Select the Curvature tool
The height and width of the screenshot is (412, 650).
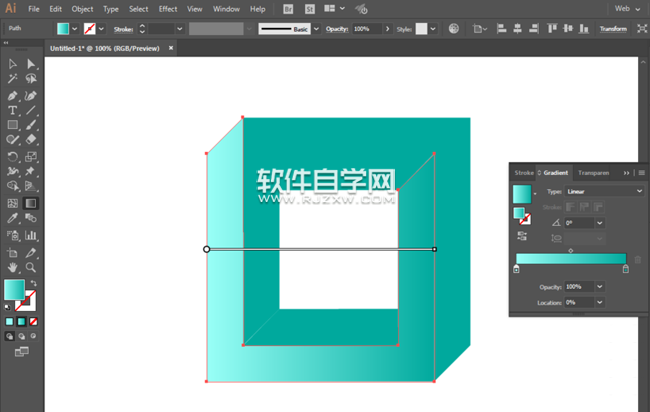(31, 96)
